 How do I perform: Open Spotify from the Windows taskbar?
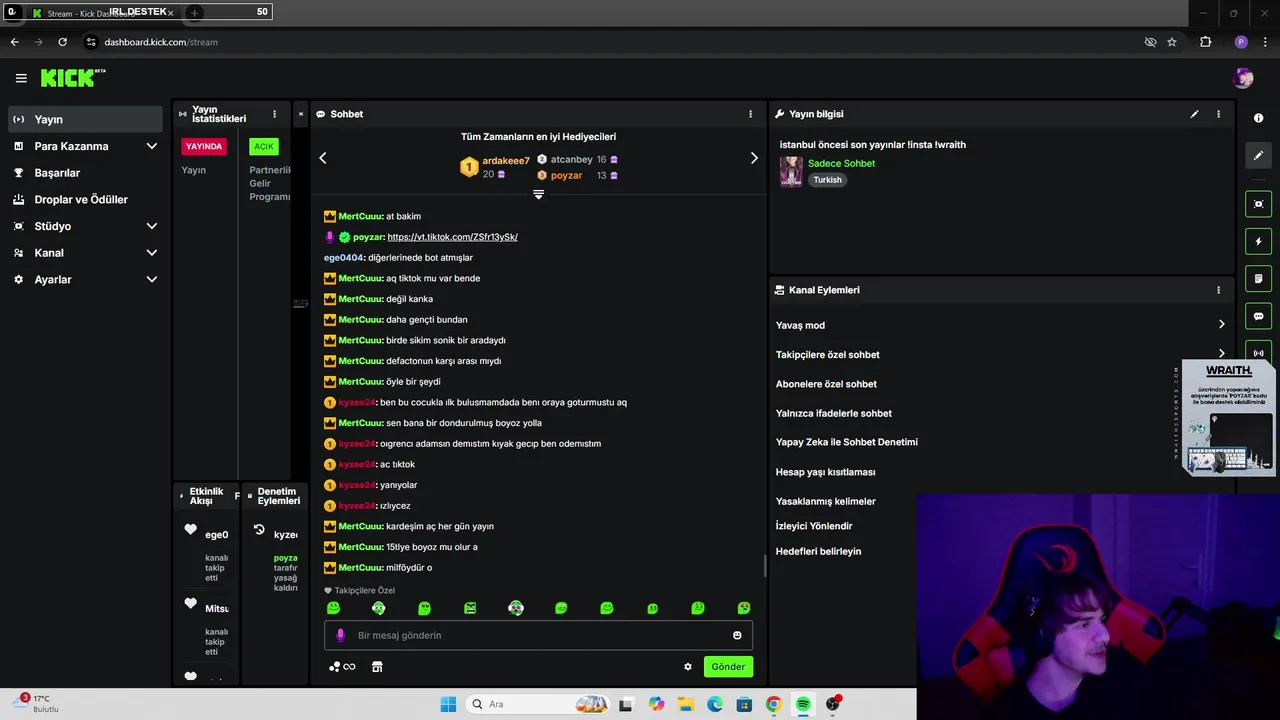coord(803,704)
